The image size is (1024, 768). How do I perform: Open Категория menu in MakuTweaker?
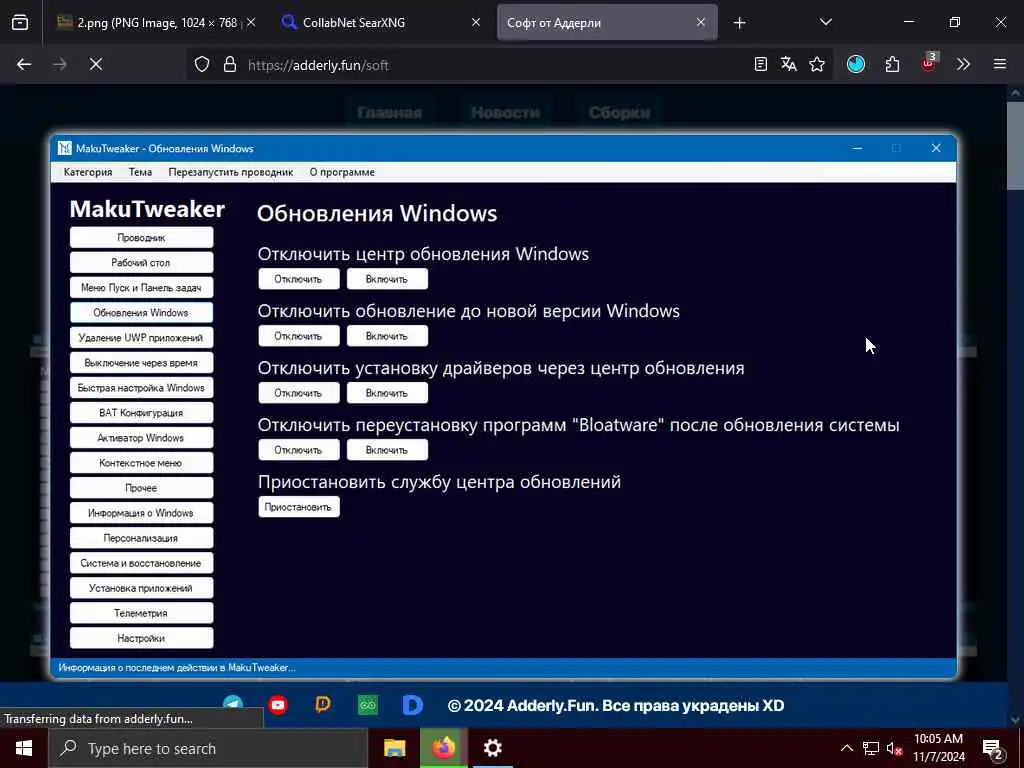pos(88,172)
